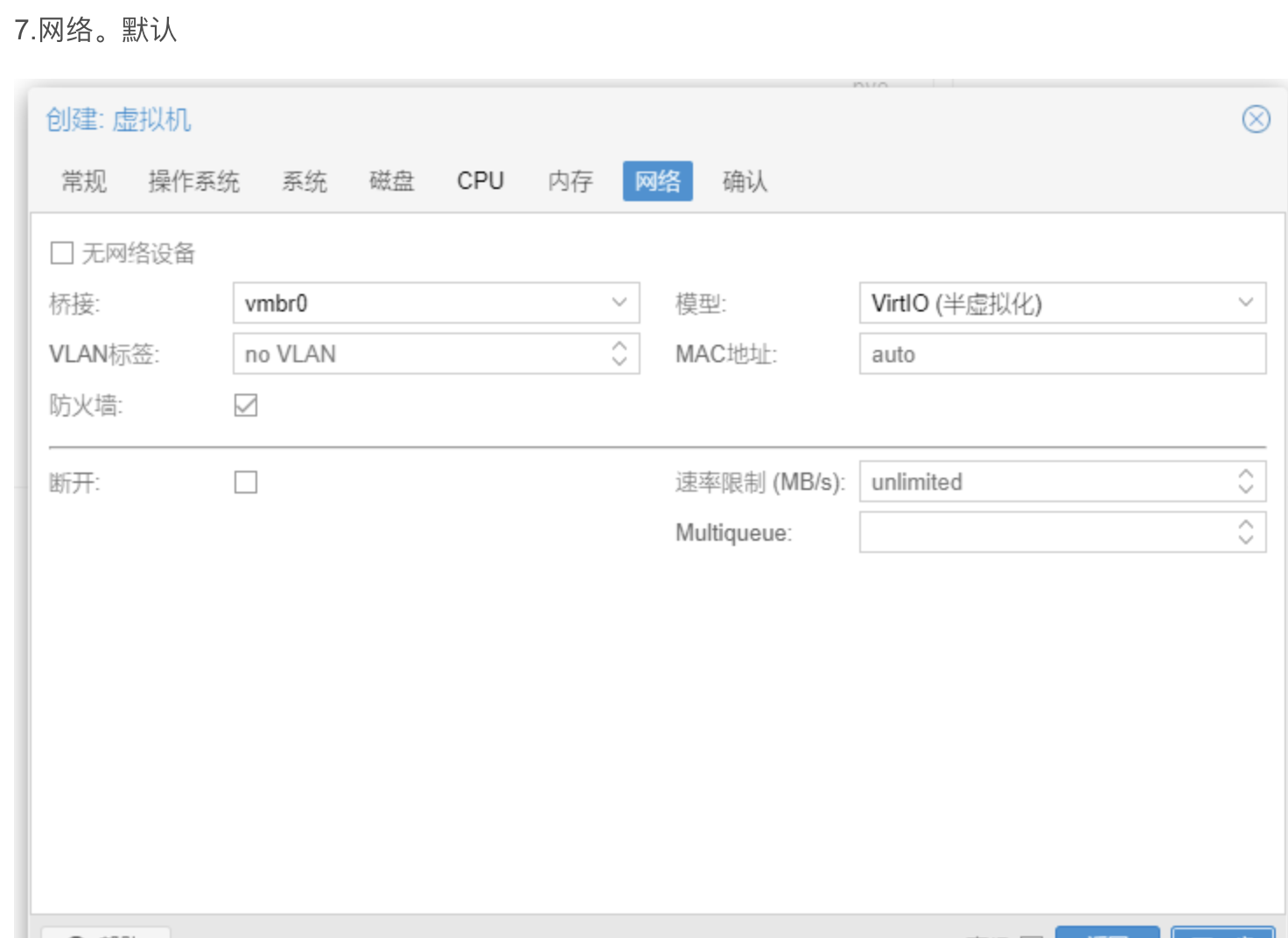Enable the 无网络设备 checkbox
1288x938 pixels.
coord(62,254)
